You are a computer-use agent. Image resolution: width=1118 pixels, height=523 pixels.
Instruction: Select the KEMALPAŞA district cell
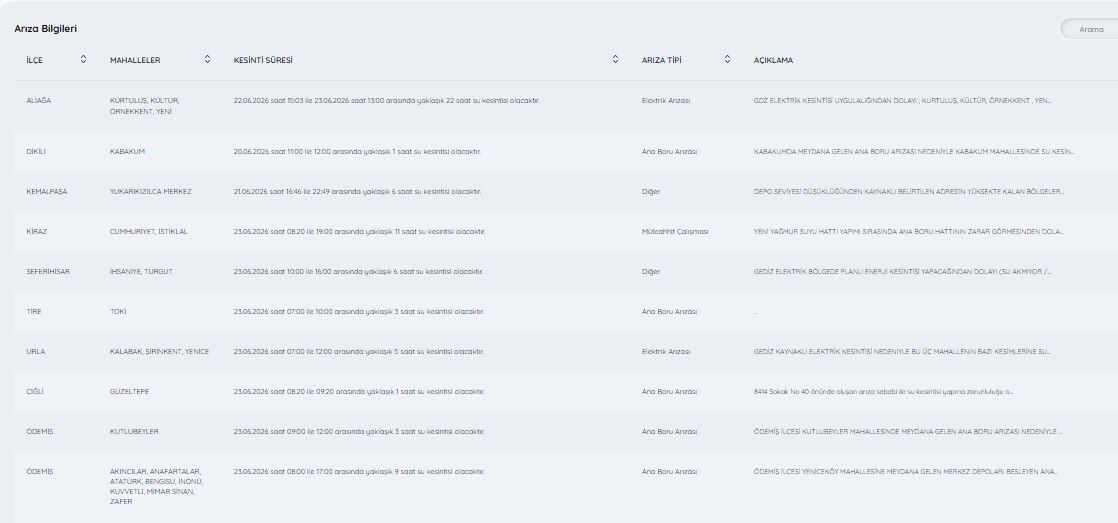(46, 192)
